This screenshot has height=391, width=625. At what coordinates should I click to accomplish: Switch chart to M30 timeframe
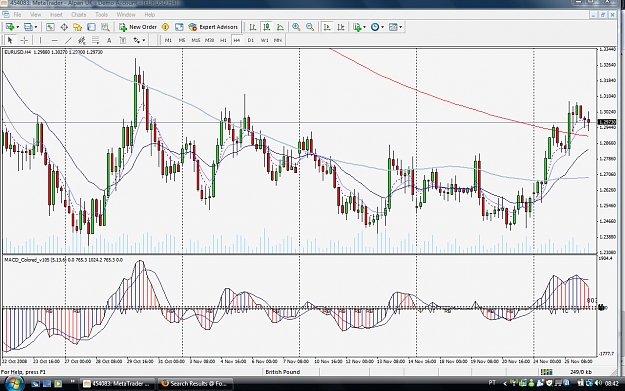(210, 40)
